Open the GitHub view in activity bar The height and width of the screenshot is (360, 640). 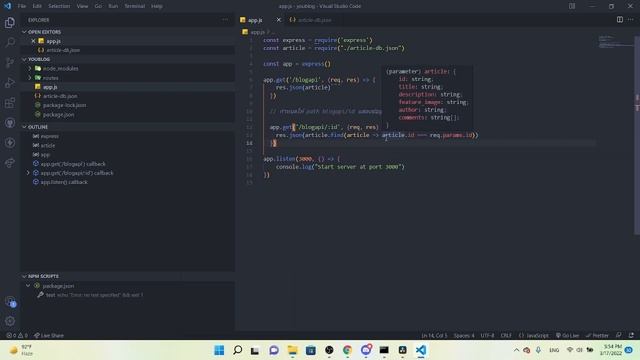click(10, 122)
